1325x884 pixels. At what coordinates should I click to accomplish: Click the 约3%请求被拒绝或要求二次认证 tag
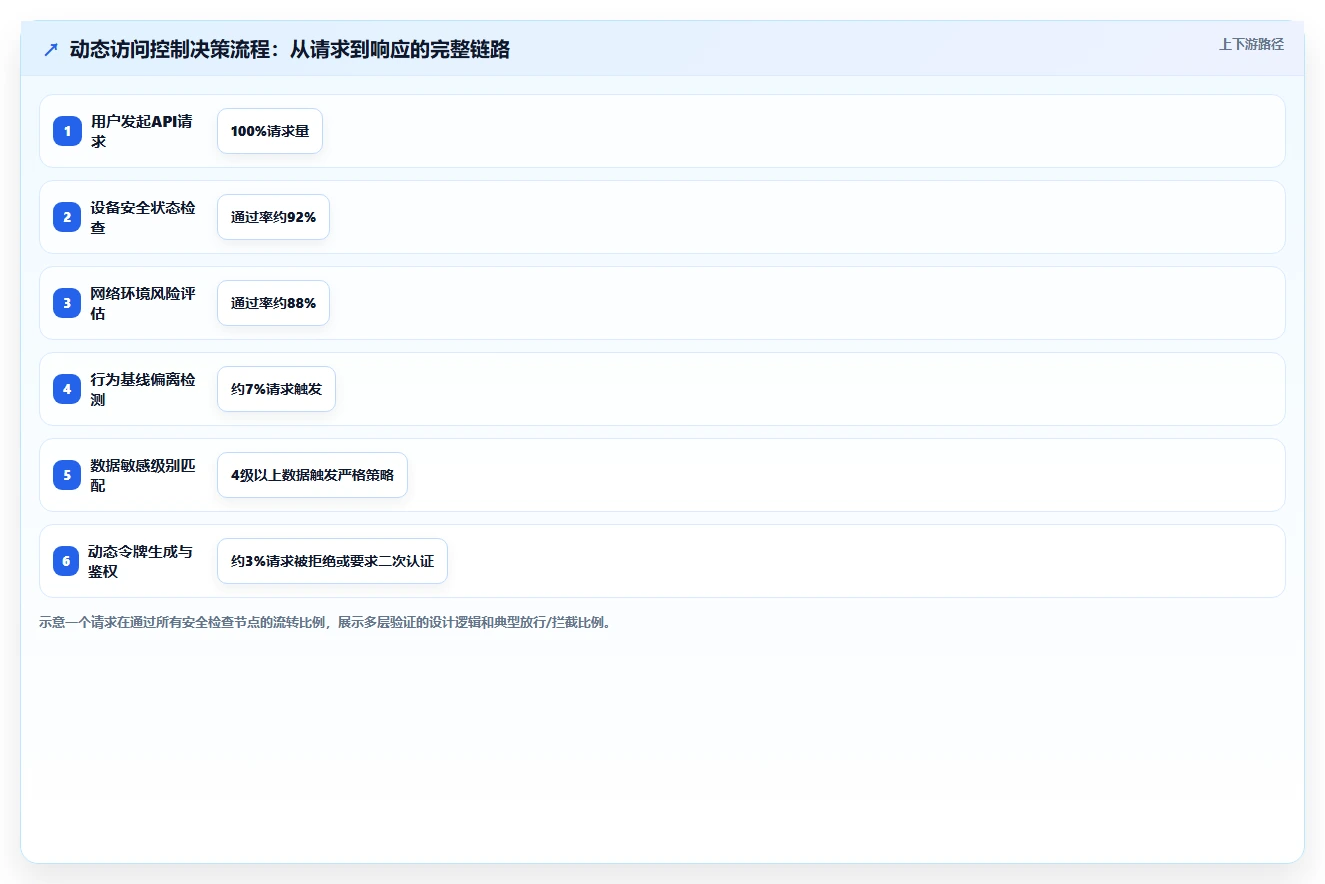332,561
